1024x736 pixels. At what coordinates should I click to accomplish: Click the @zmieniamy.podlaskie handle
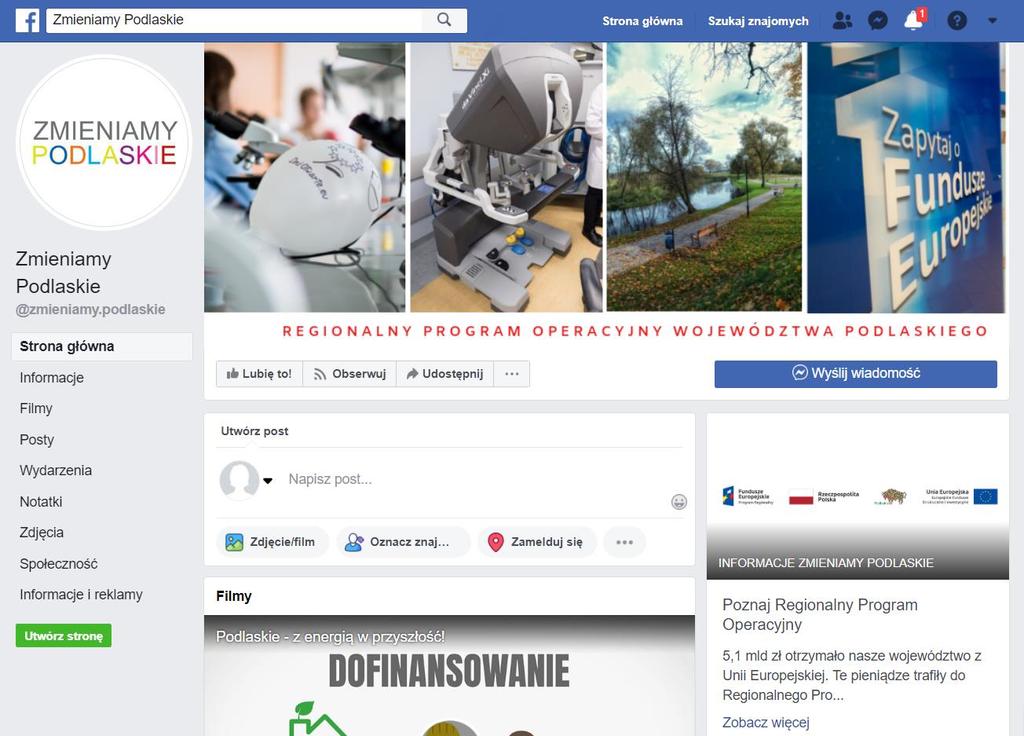click(x=90, y=310)
